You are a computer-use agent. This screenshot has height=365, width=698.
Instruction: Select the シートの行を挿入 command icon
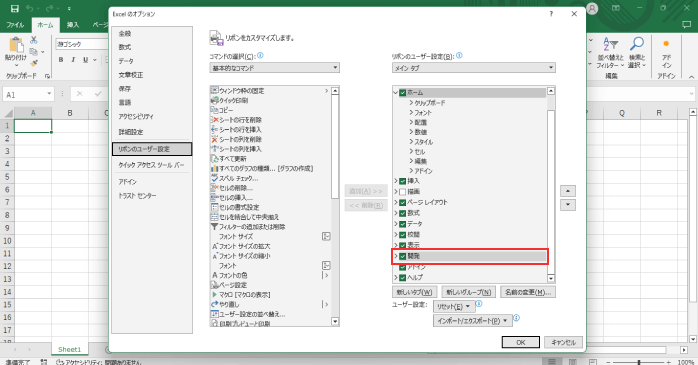pyautogui.click(x=215, y=130)
